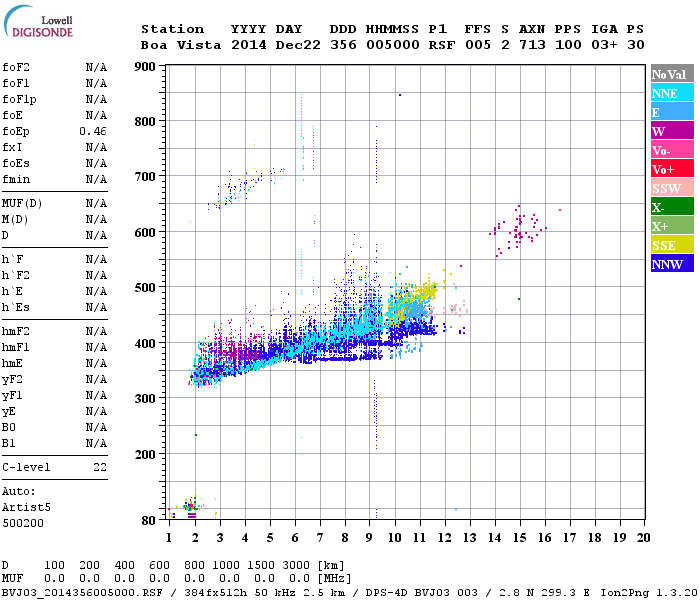
Task: Click the 500200 version number
Action: [x=23, y=523]
